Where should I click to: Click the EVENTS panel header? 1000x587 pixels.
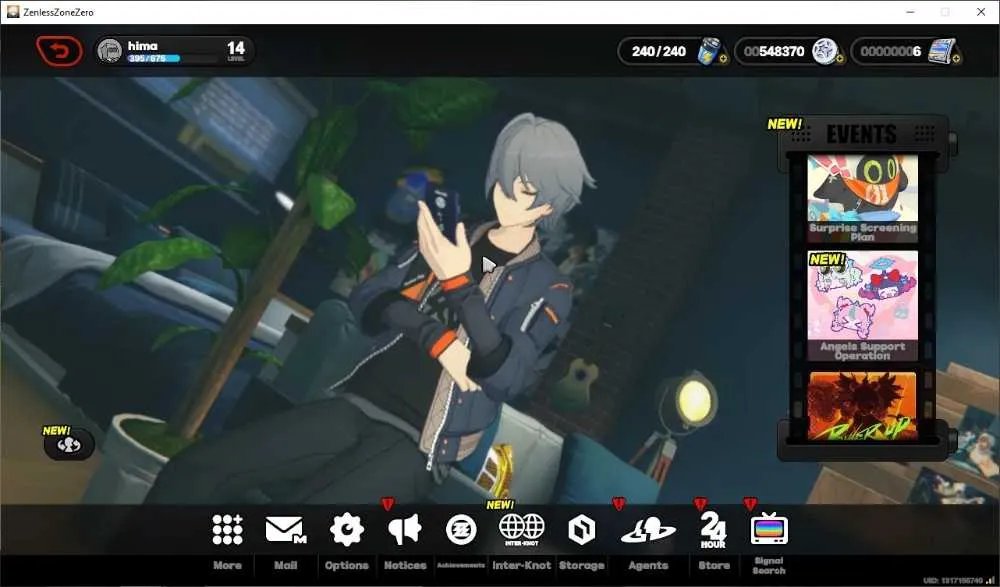pyautogui.click(x=862, y=134)
